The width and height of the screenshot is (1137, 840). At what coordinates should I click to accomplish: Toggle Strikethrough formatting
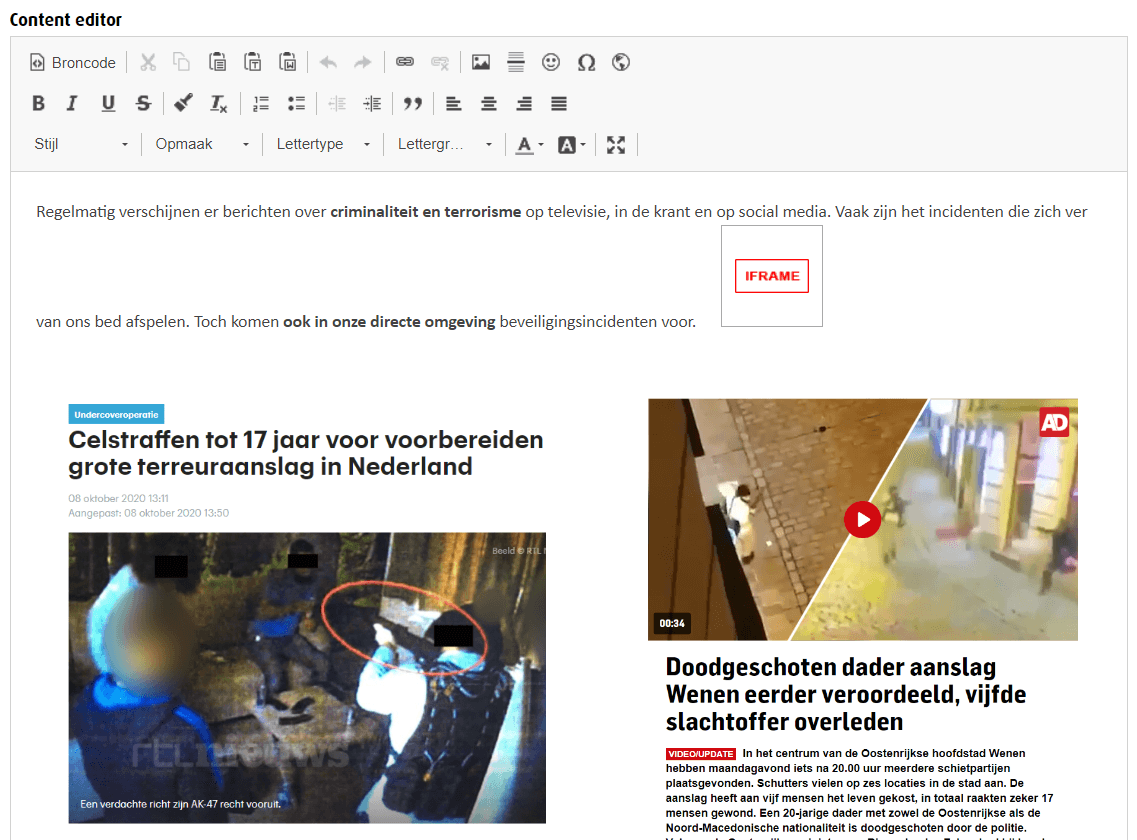click(144, 104)
